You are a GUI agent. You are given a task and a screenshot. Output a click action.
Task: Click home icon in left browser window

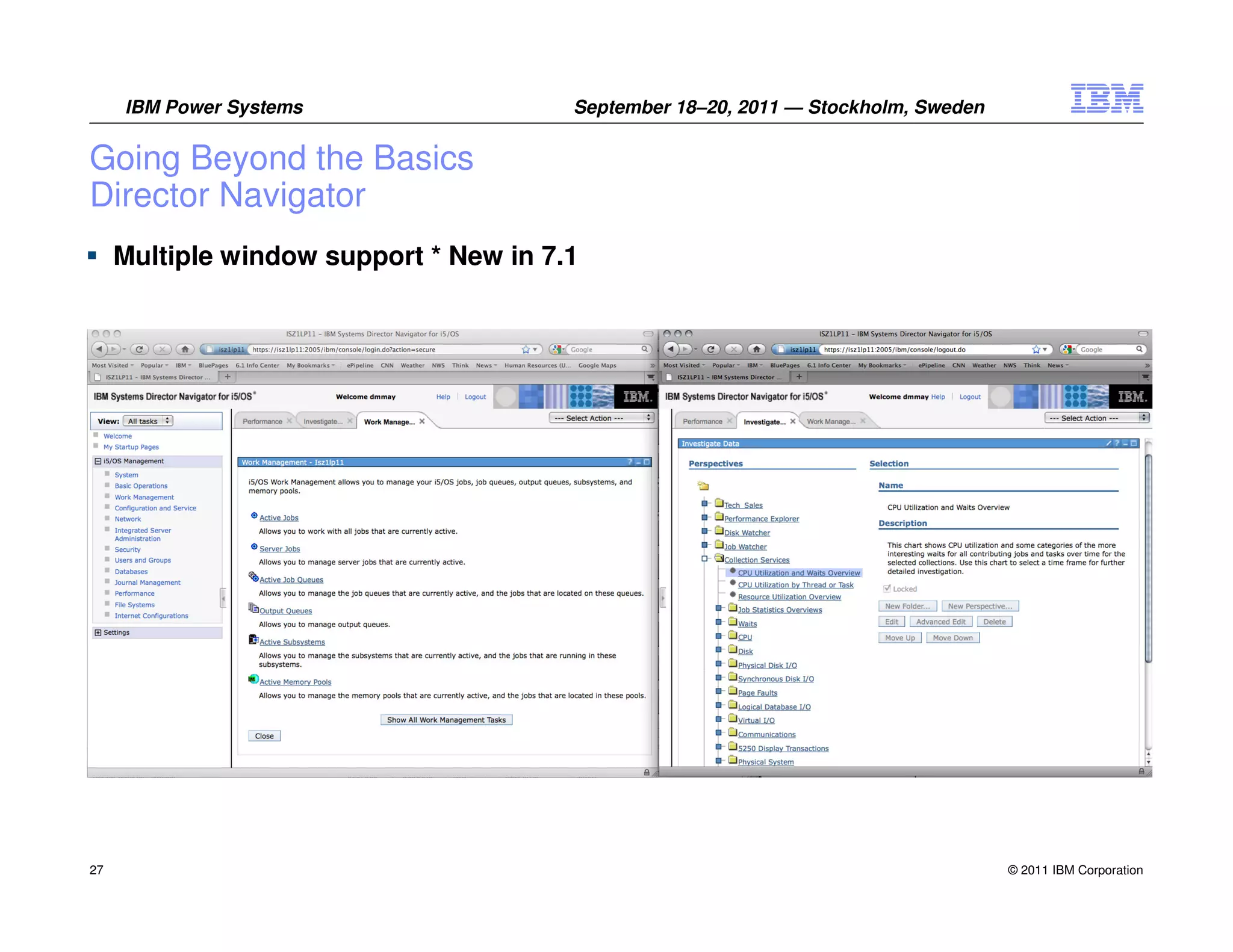click(185, 349)
